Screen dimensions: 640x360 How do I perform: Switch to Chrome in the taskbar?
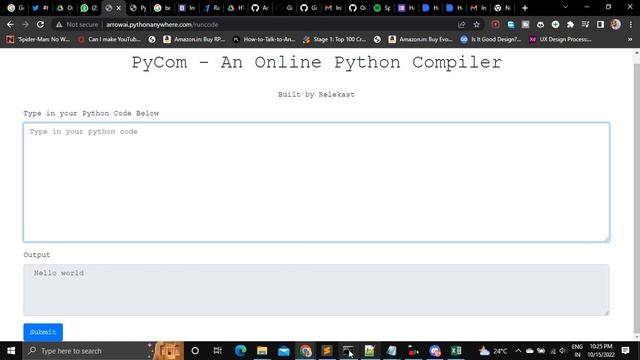click(x=305, y=351)
